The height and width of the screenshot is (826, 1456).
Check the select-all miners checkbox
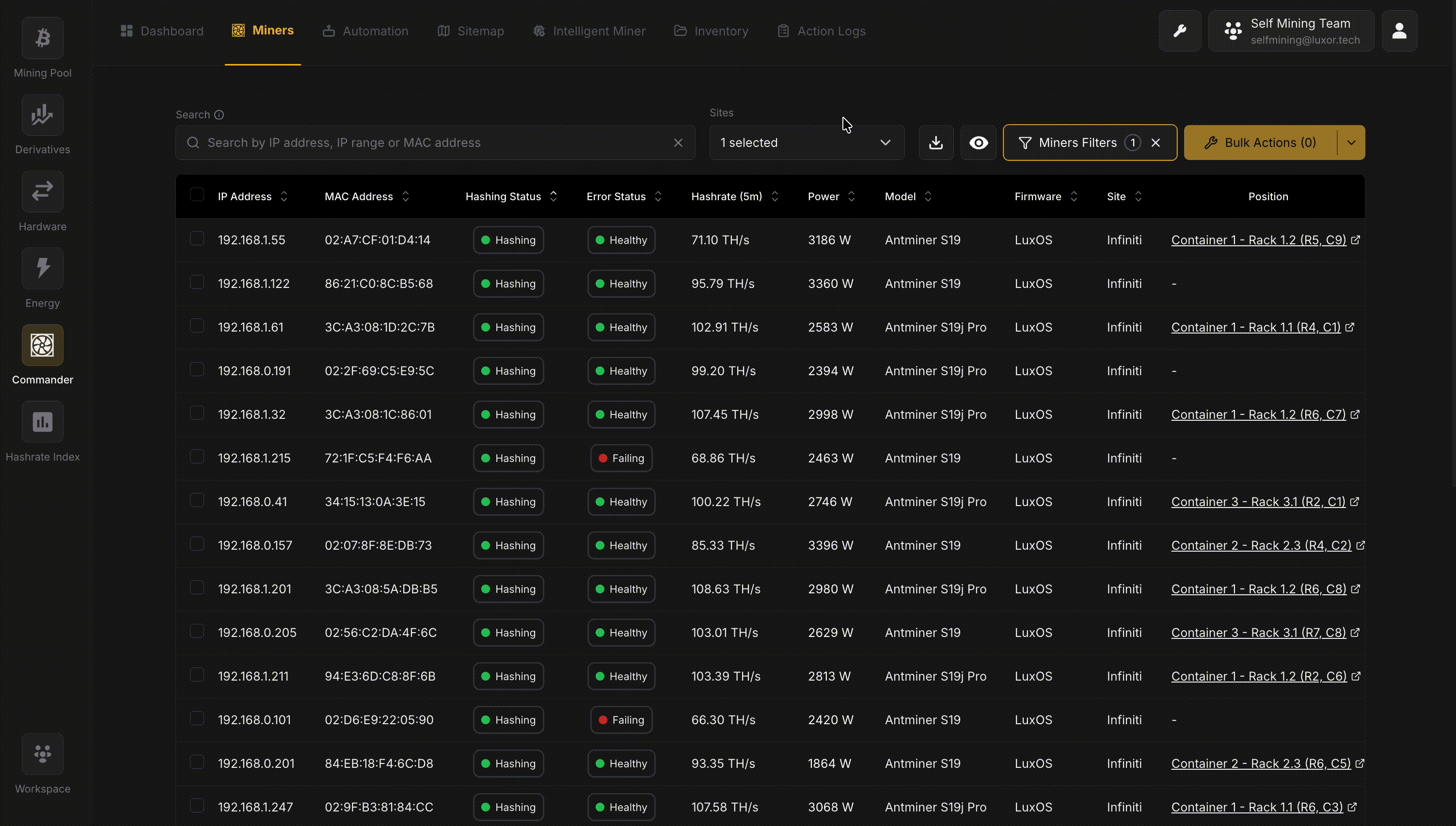(197, 194)
